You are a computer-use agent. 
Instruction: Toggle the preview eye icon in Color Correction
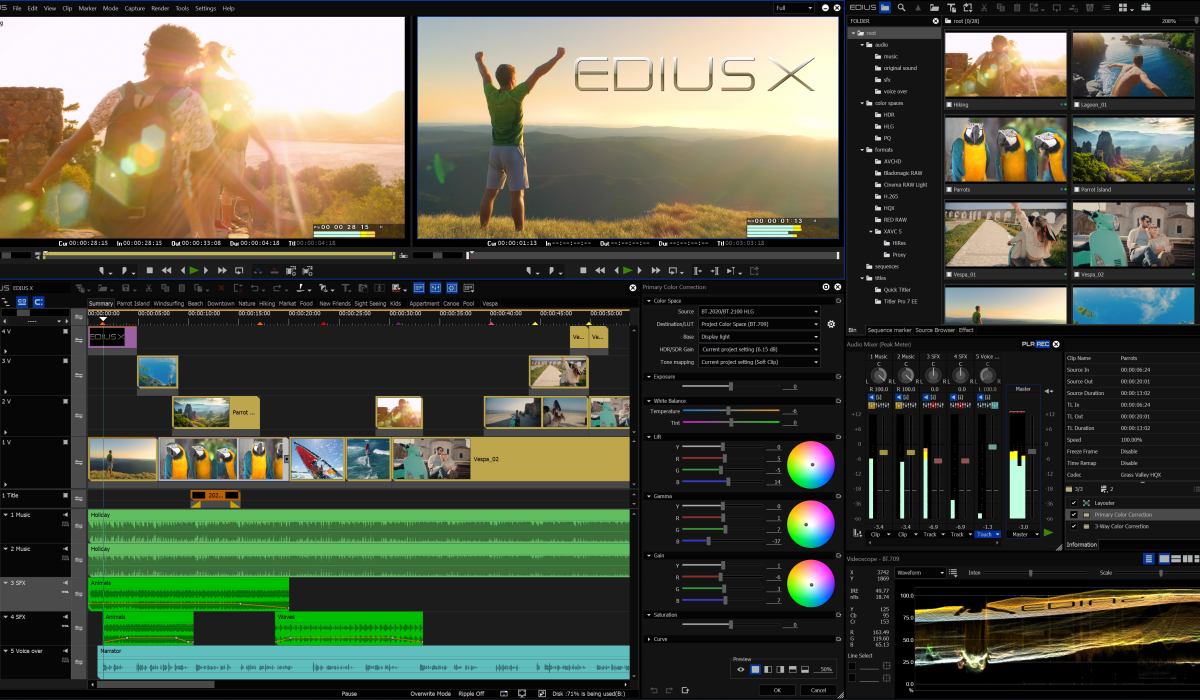[741, 669]
